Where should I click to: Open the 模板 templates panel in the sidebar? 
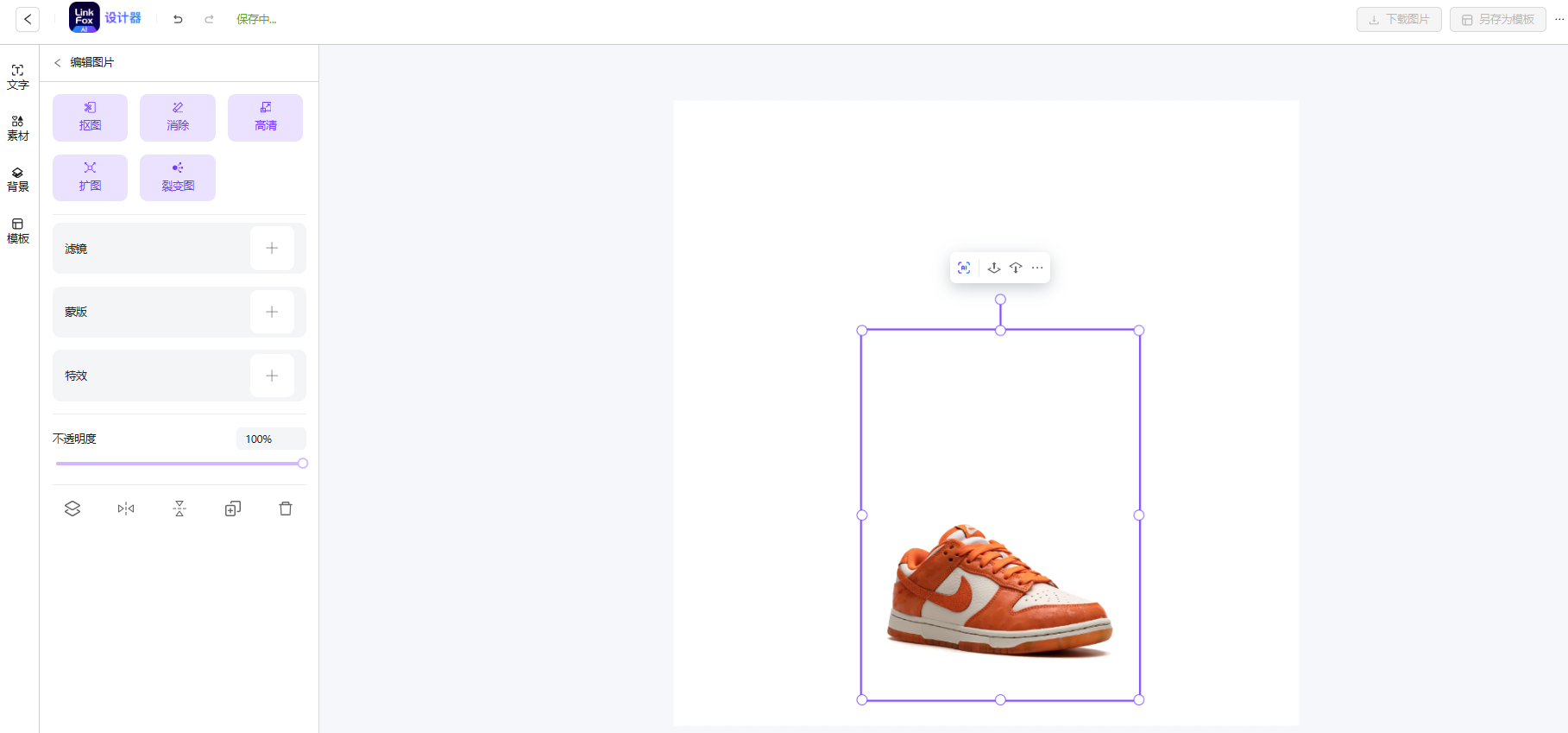(18, 231)
